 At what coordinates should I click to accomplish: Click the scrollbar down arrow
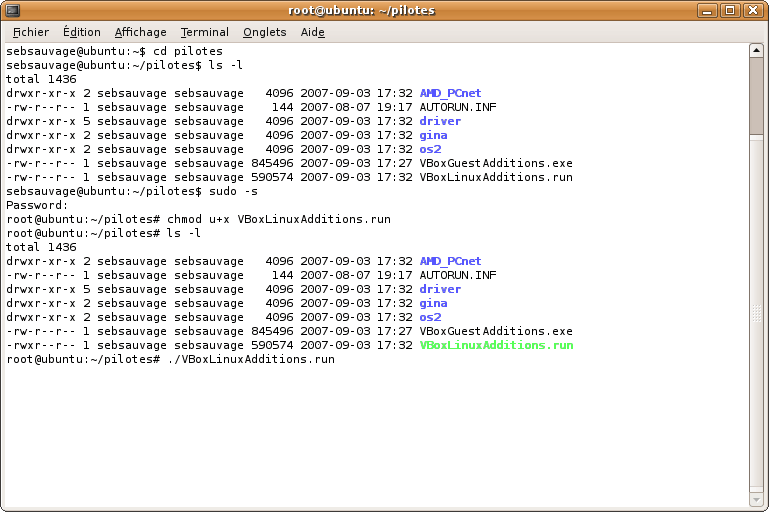756,500
